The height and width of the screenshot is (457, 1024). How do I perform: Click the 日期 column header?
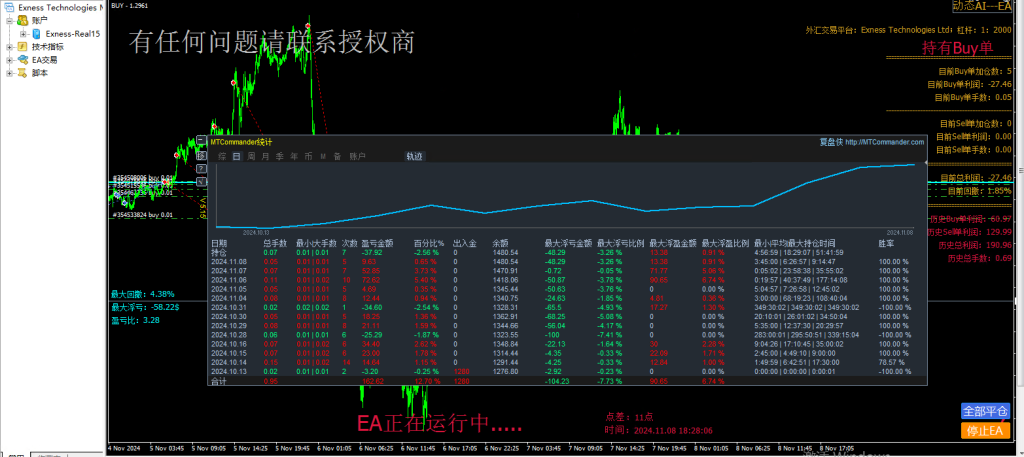(x=219, y=243)
